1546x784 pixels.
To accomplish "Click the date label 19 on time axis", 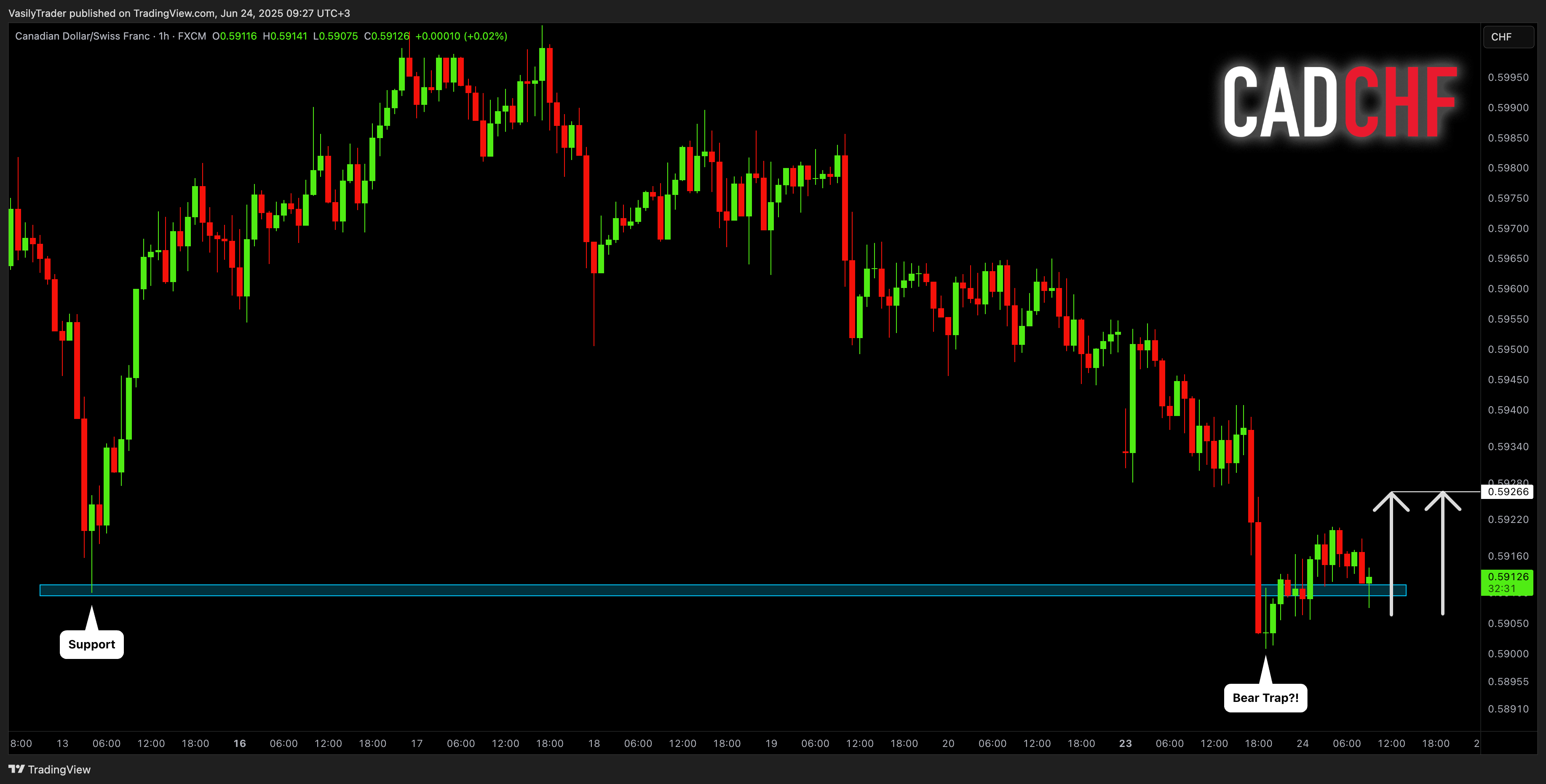I will pyautogui.click(x=771, y=743).
